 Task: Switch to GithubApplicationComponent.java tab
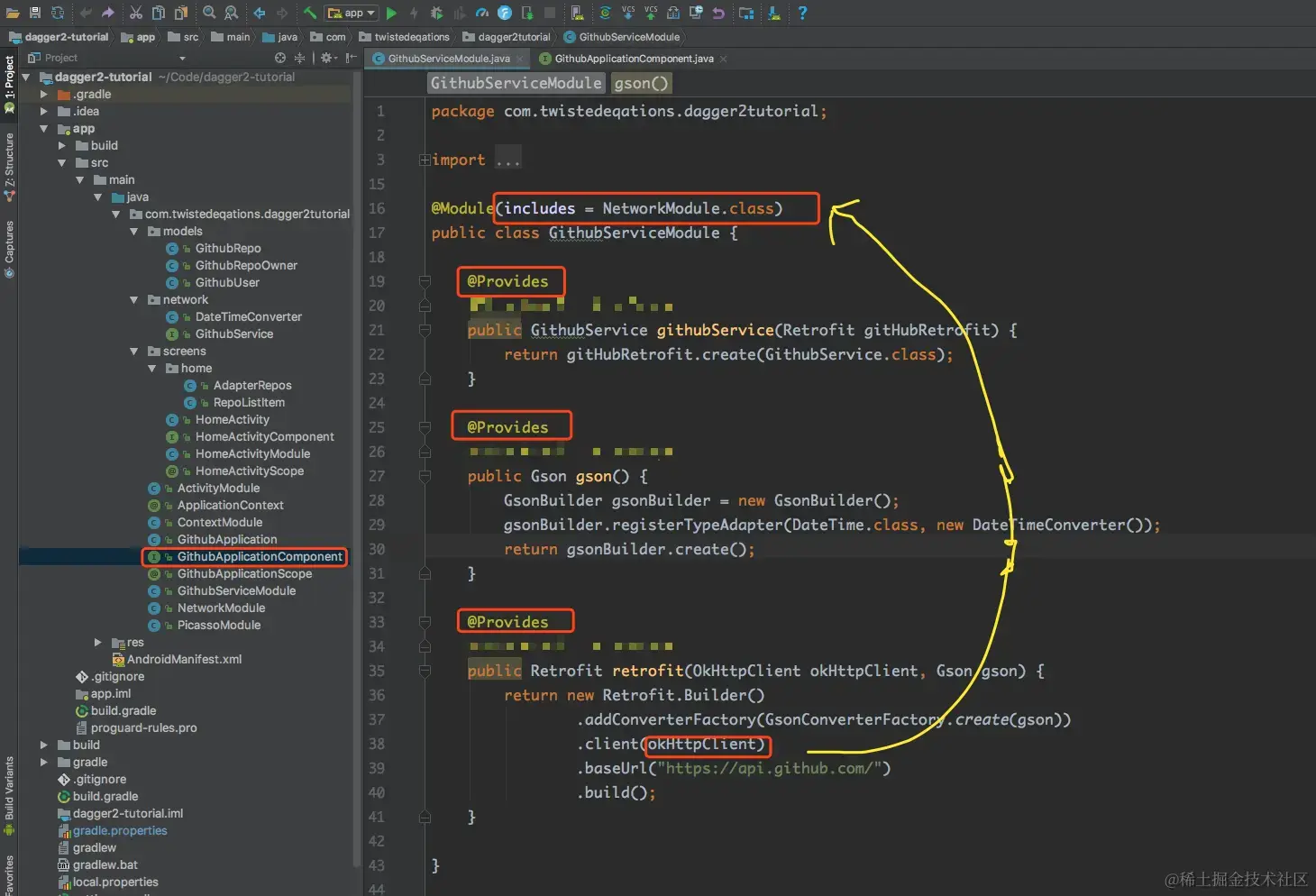[x=633, y=59]
